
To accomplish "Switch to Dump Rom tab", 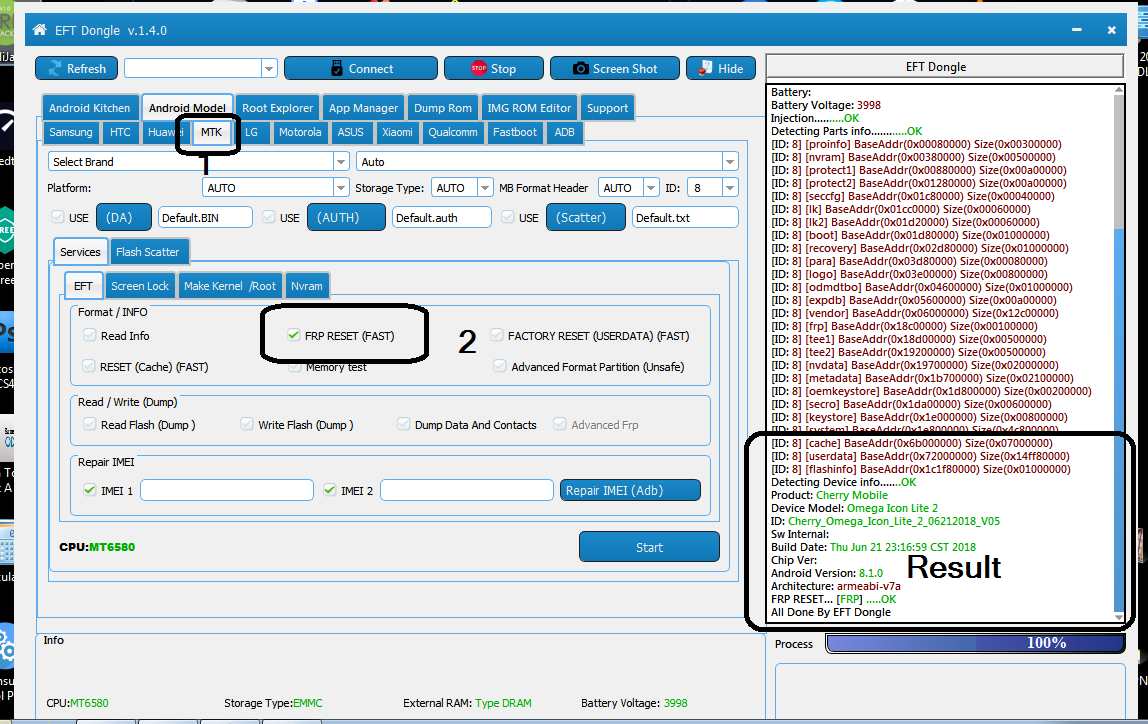I will (x=443, y=108).
